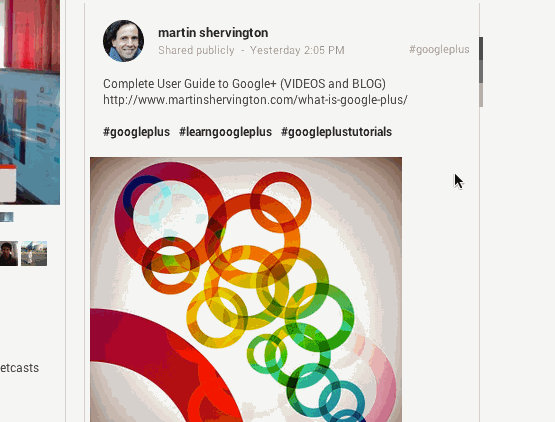The width and height of the screenshot is (555, 422).
Task: Click the dark top segment of hashtag bar
Action: tap(481, 49)
